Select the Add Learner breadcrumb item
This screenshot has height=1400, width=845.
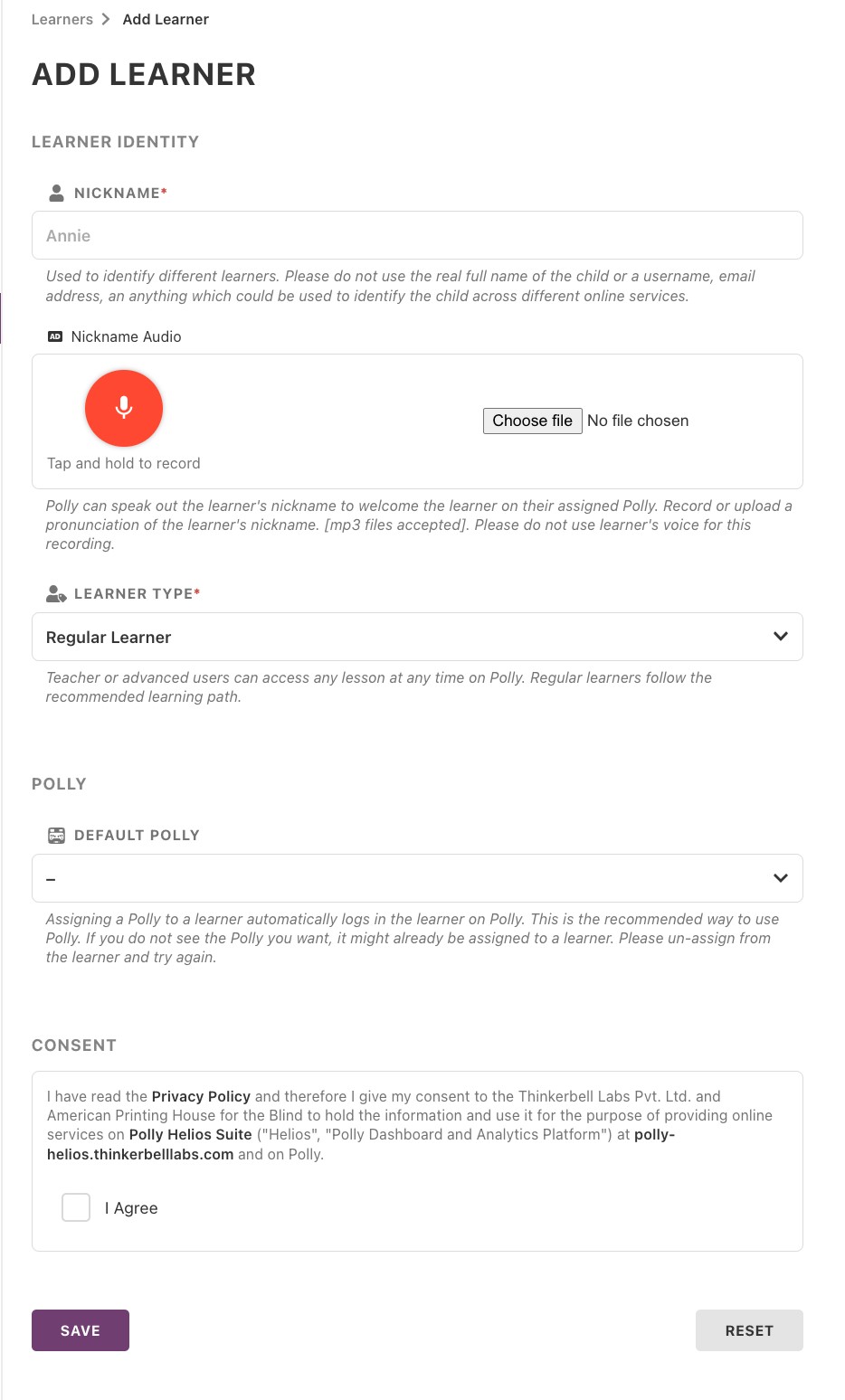166,19
